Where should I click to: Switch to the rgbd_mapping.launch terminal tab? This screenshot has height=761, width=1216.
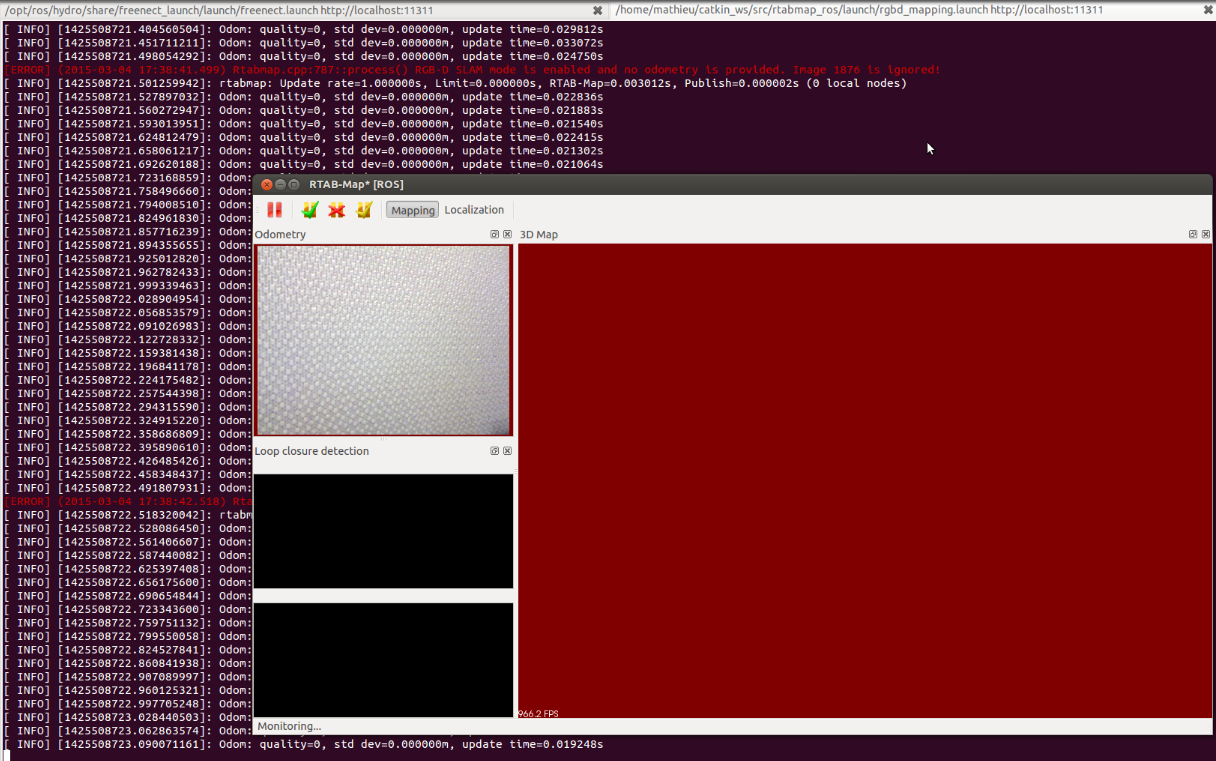click(x=860, y=10)
